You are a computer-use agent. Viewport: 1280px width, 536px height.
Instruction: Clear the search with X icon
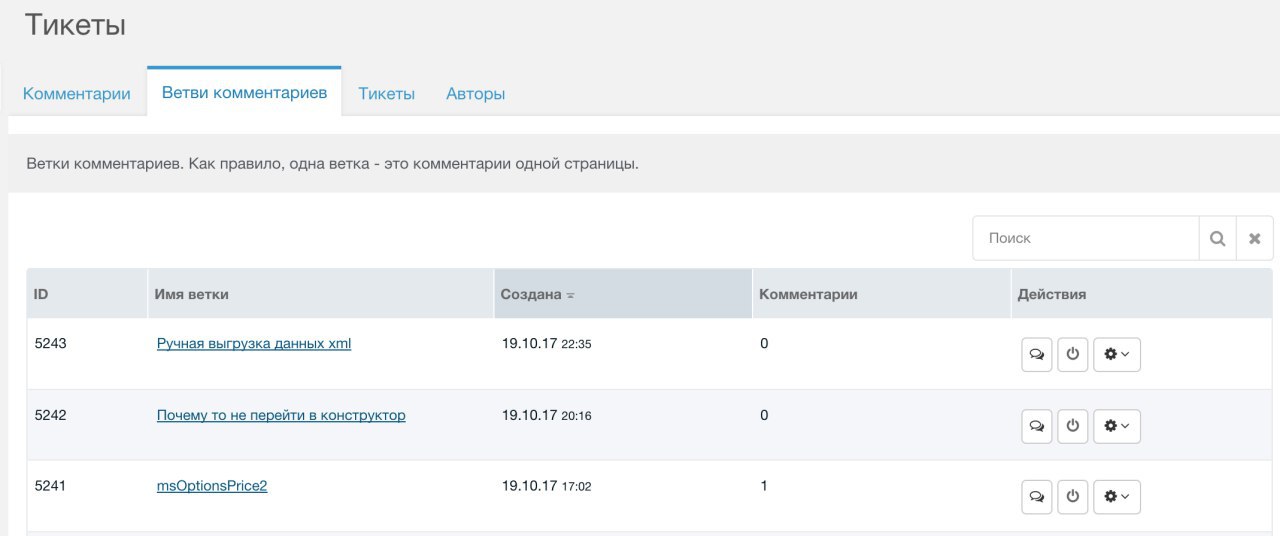(x=1254, y=238)
